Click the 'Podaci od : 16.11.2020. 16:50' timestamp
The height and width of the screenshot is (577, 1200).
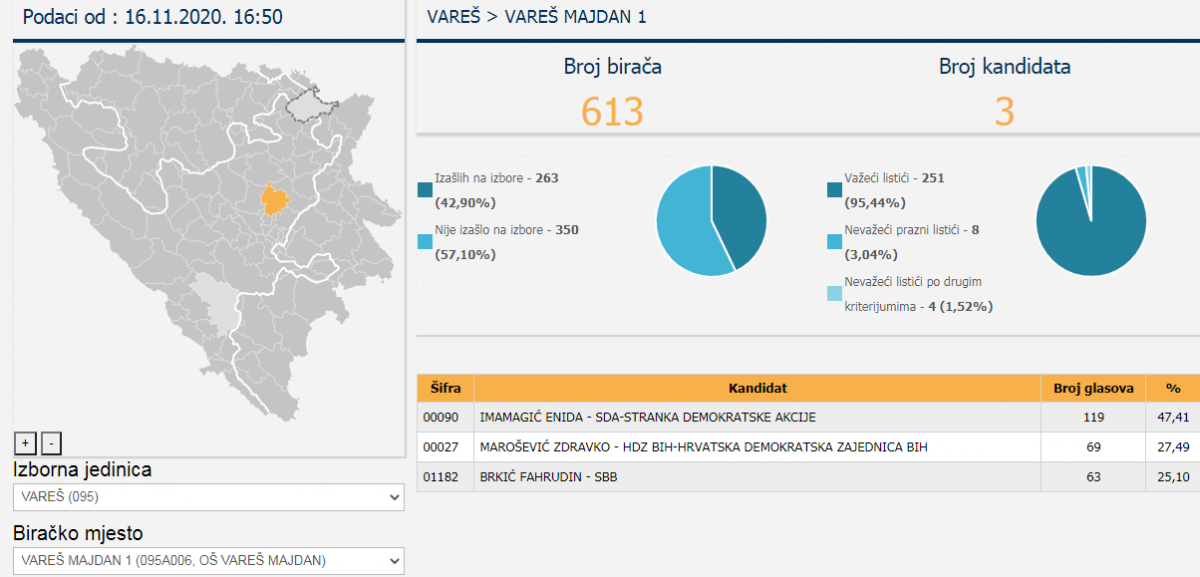152,17
